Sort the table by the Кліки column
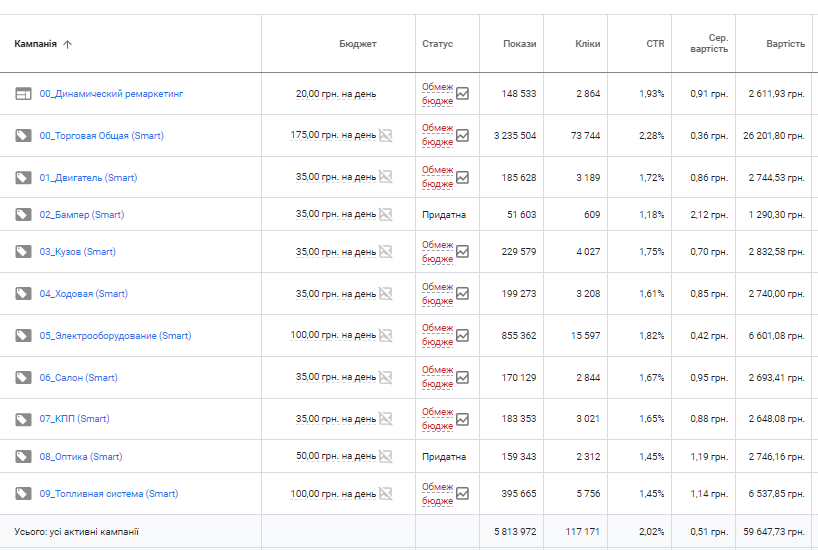Viewport: 818px width, 550px height. click(x=588, y=44)
